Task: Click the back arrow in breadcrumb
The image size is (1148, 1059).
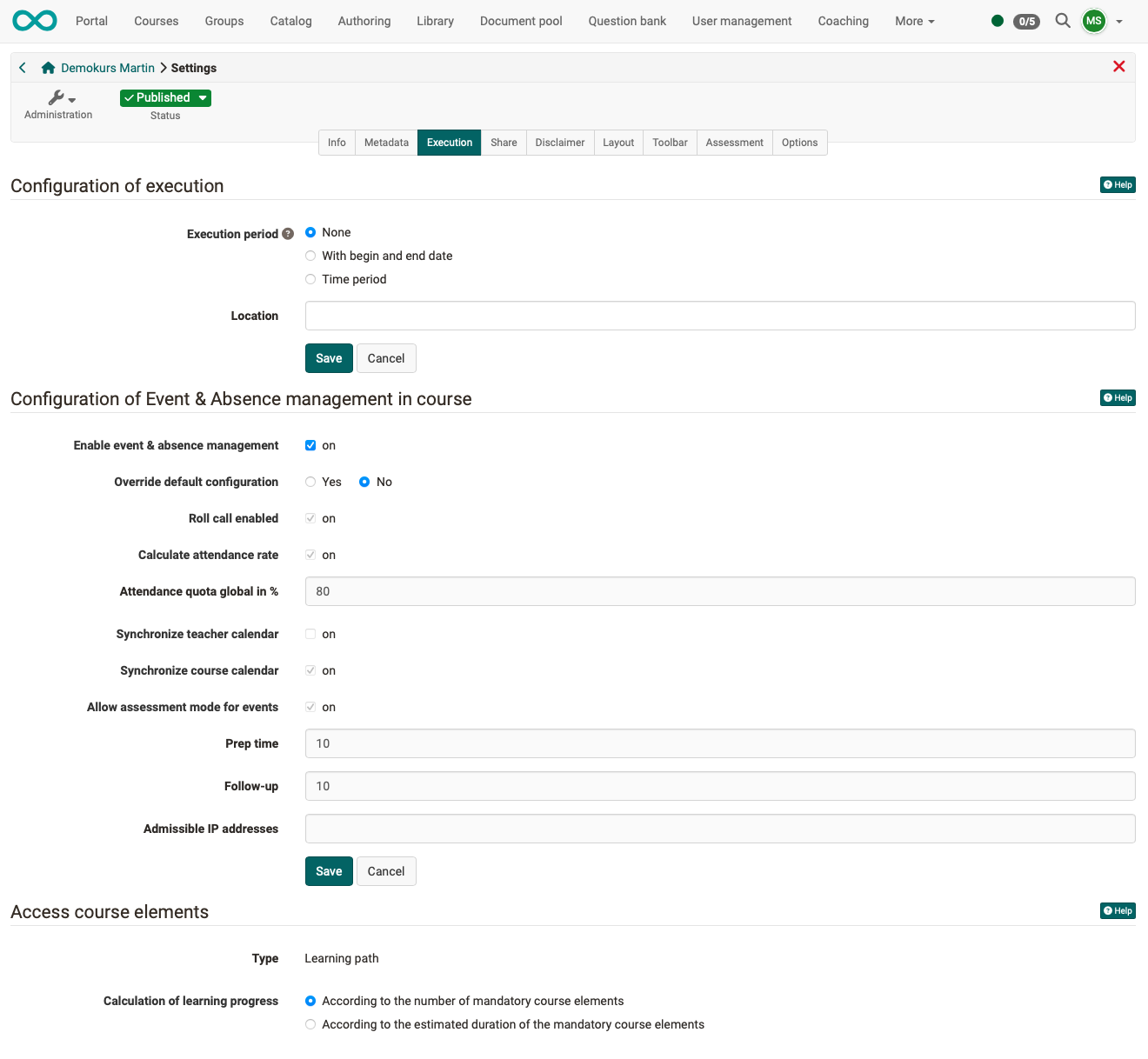Action: tap(23, 68)
